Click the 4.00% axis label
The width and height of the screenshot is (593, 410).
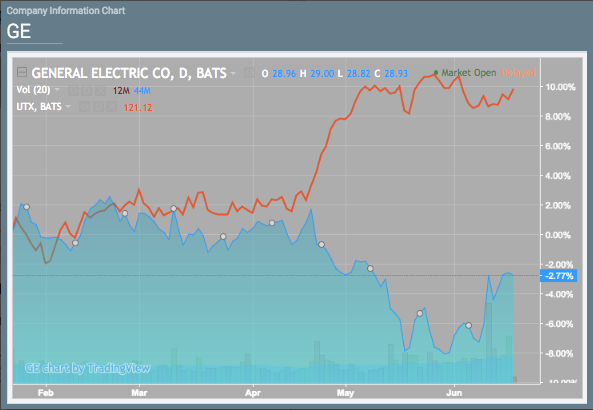tap(558, 175)
